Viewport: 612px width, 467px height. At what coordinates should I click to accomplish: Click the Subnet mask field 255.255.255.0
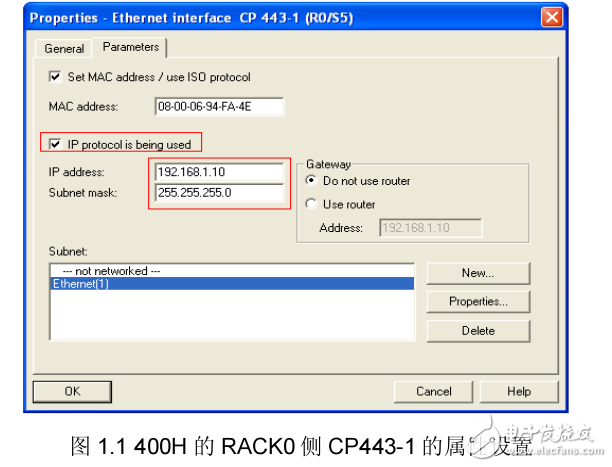[x=219, y=192]
